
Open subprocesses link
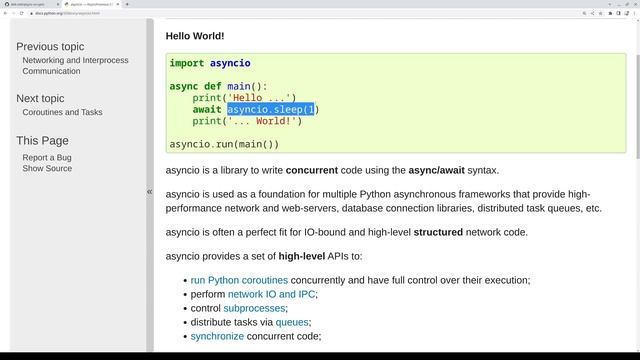click(x=254, y=308)
